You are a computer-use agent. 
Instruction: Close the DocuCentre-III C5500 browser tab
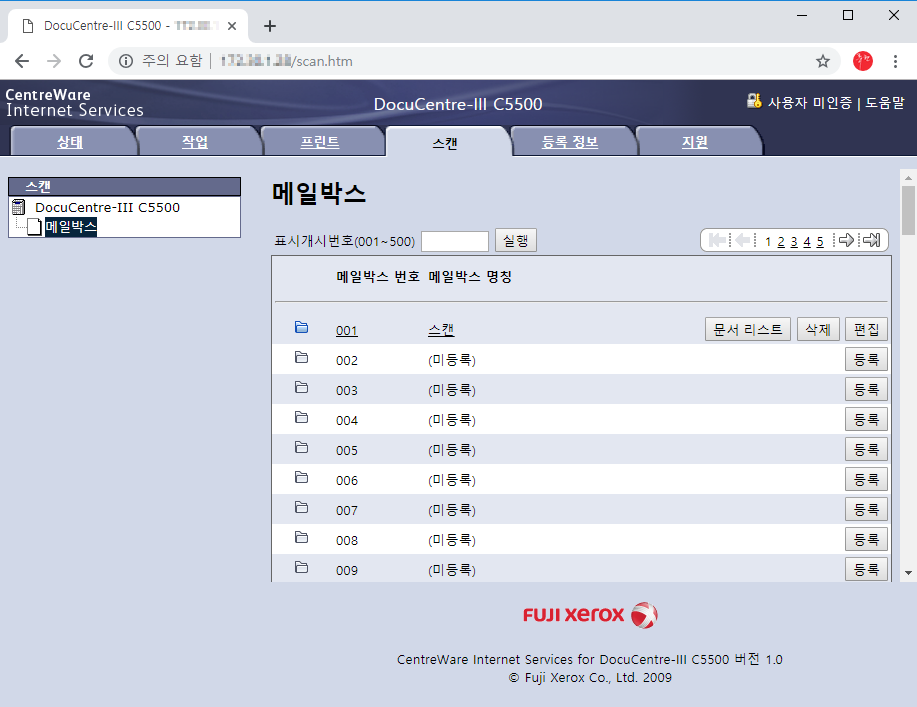point(232,26)
